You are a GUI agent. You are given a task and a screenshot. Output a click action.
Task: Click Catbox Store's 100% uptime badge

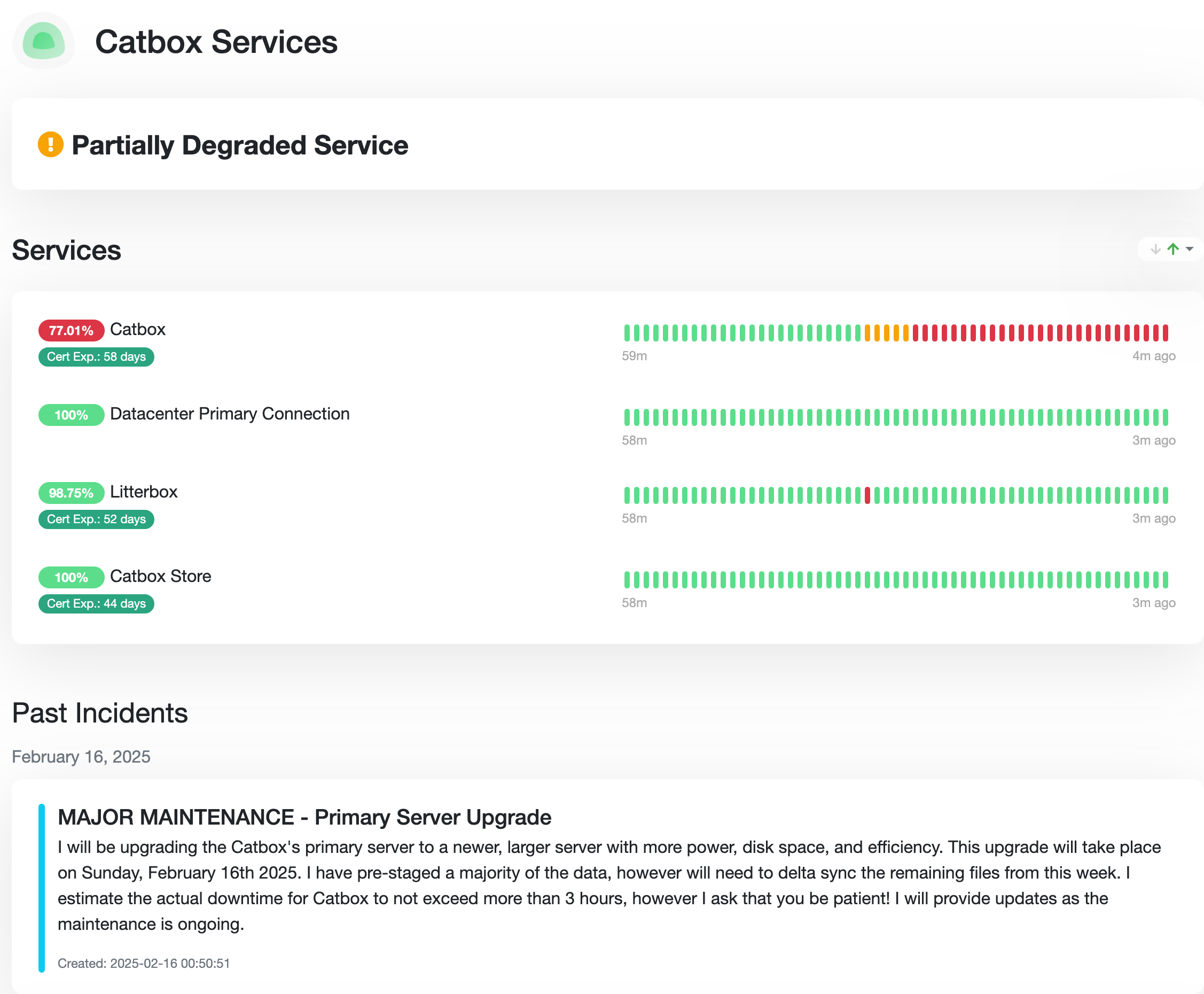tap(71, 577)
